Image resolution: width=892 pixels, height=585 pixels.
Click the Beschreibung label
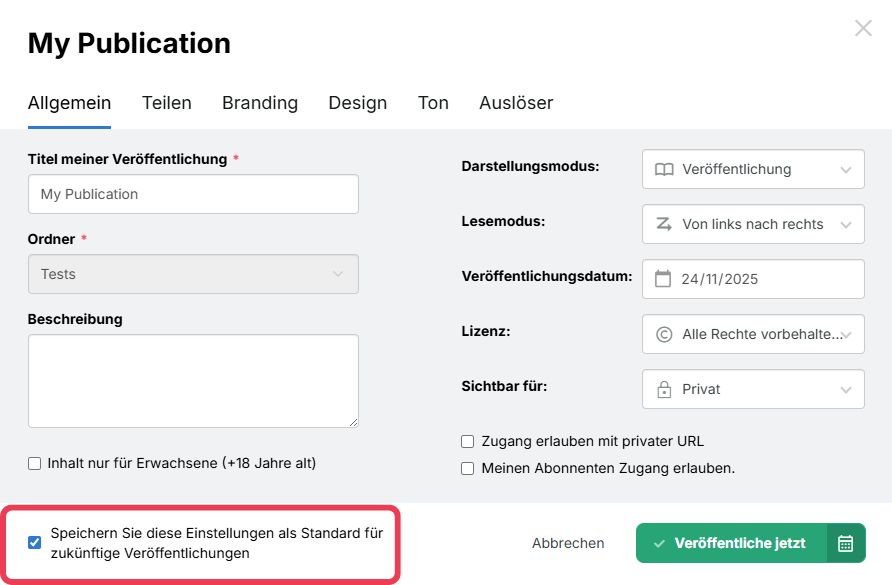click(x=75, y=319)
